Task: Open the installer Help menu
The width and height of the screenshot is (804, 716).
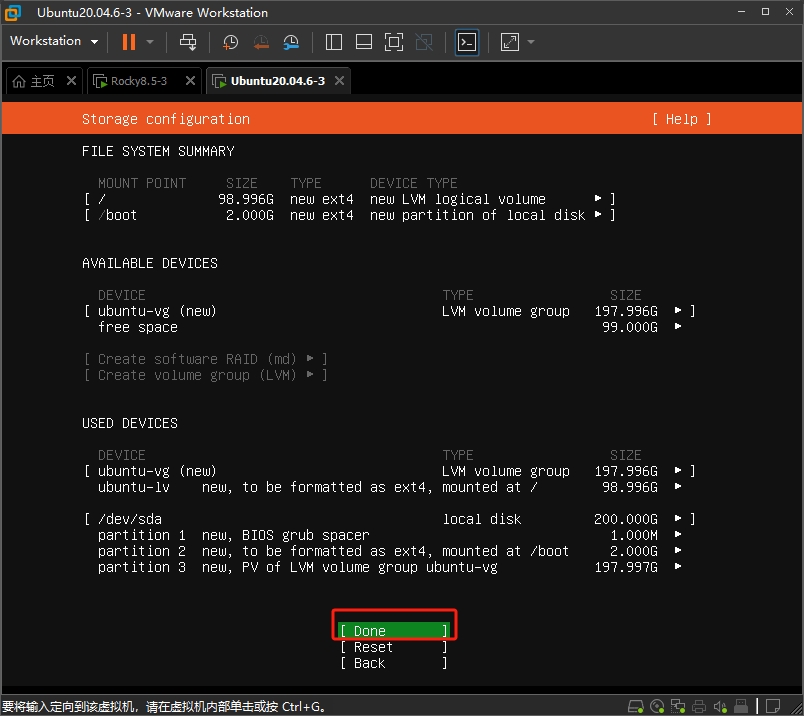Action: coord(681,120)
